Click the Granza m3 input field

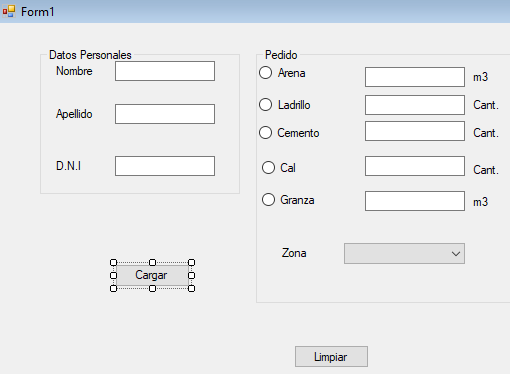[x=415, y=201]
